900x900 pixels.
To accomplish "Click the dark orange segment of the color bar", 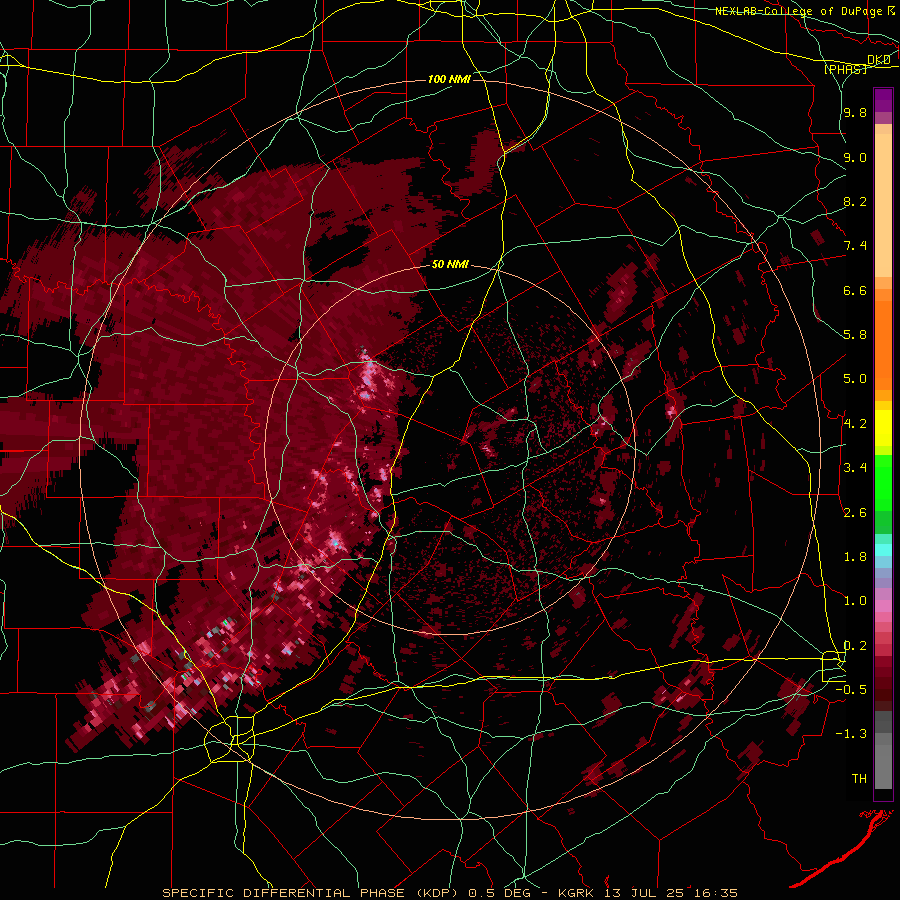I will [x=883, y=344].
